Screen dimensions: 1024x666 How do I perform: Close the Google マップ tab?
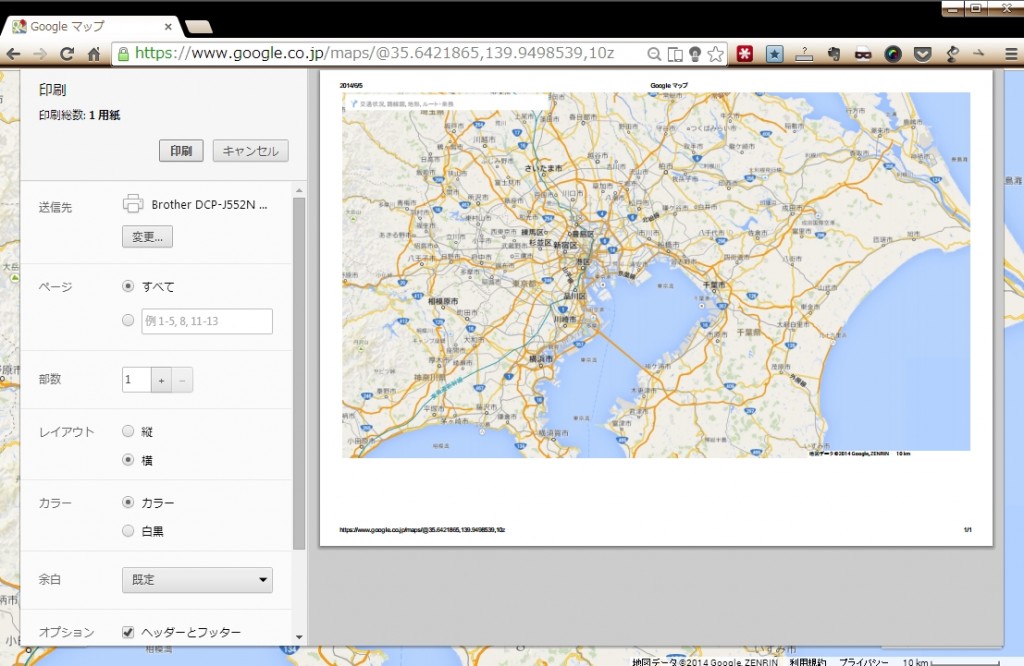[x=168, y=27]
